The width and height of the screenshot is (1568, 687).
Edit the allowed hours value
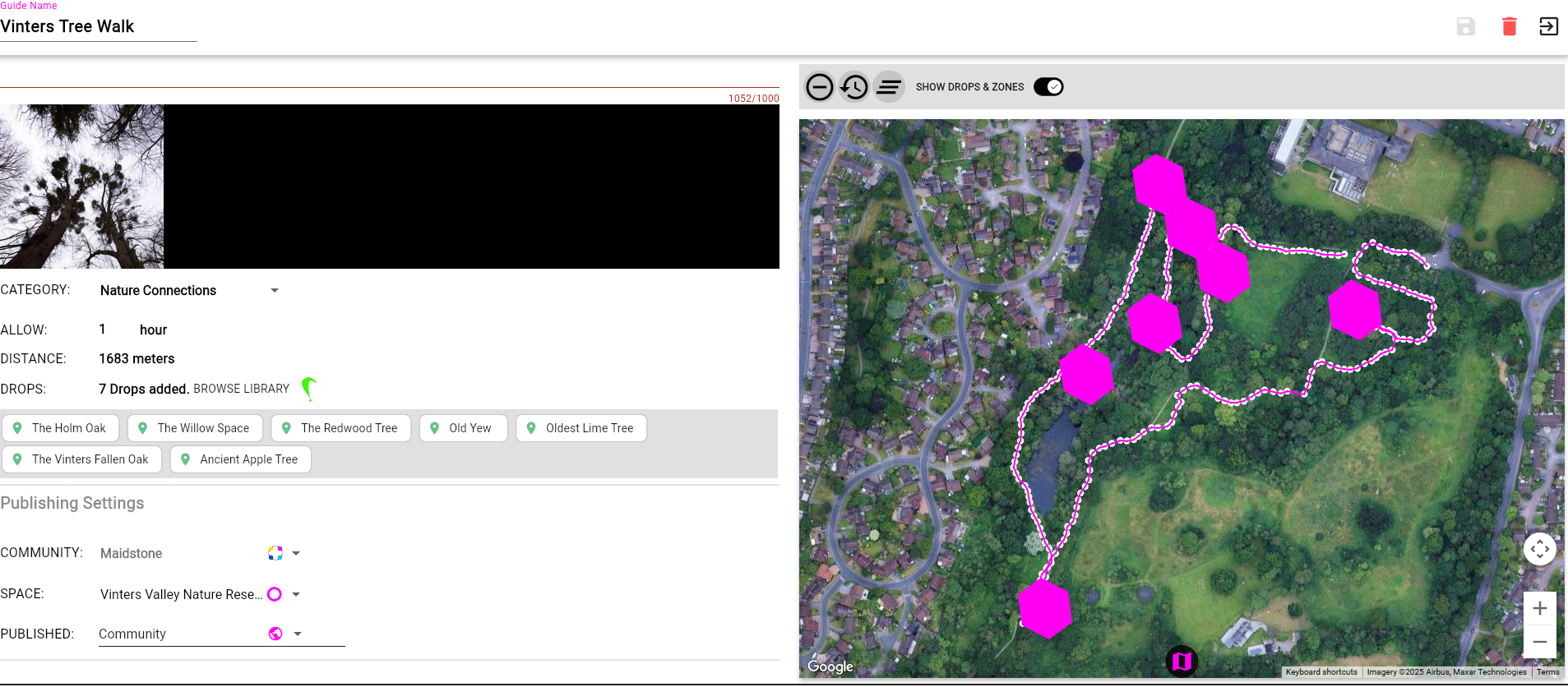point(103,330)
